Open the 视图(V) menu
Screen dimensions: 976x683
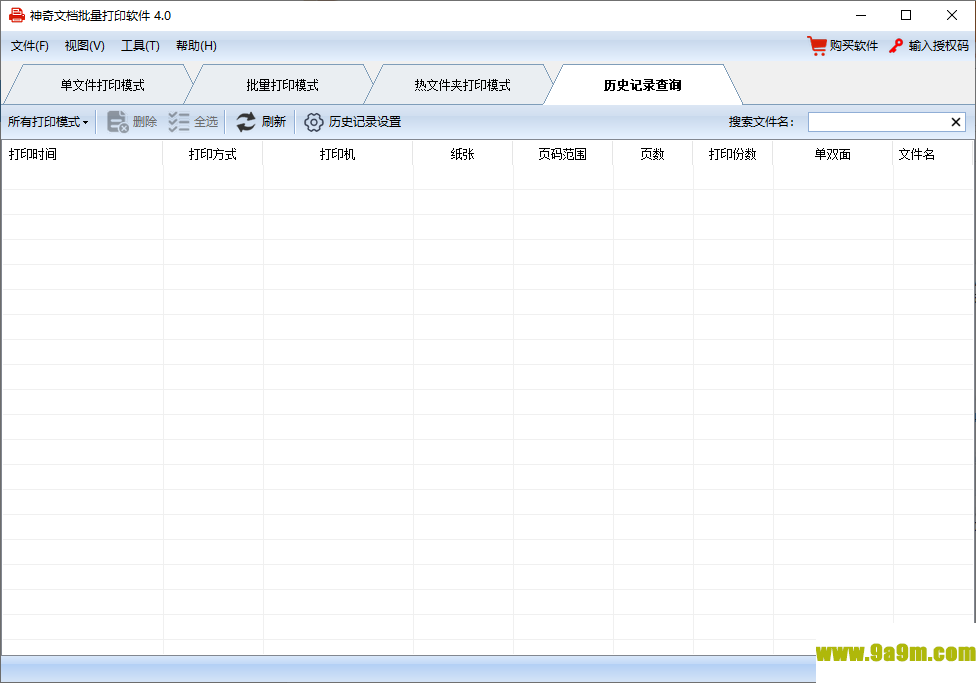click(x=85, y=46)
